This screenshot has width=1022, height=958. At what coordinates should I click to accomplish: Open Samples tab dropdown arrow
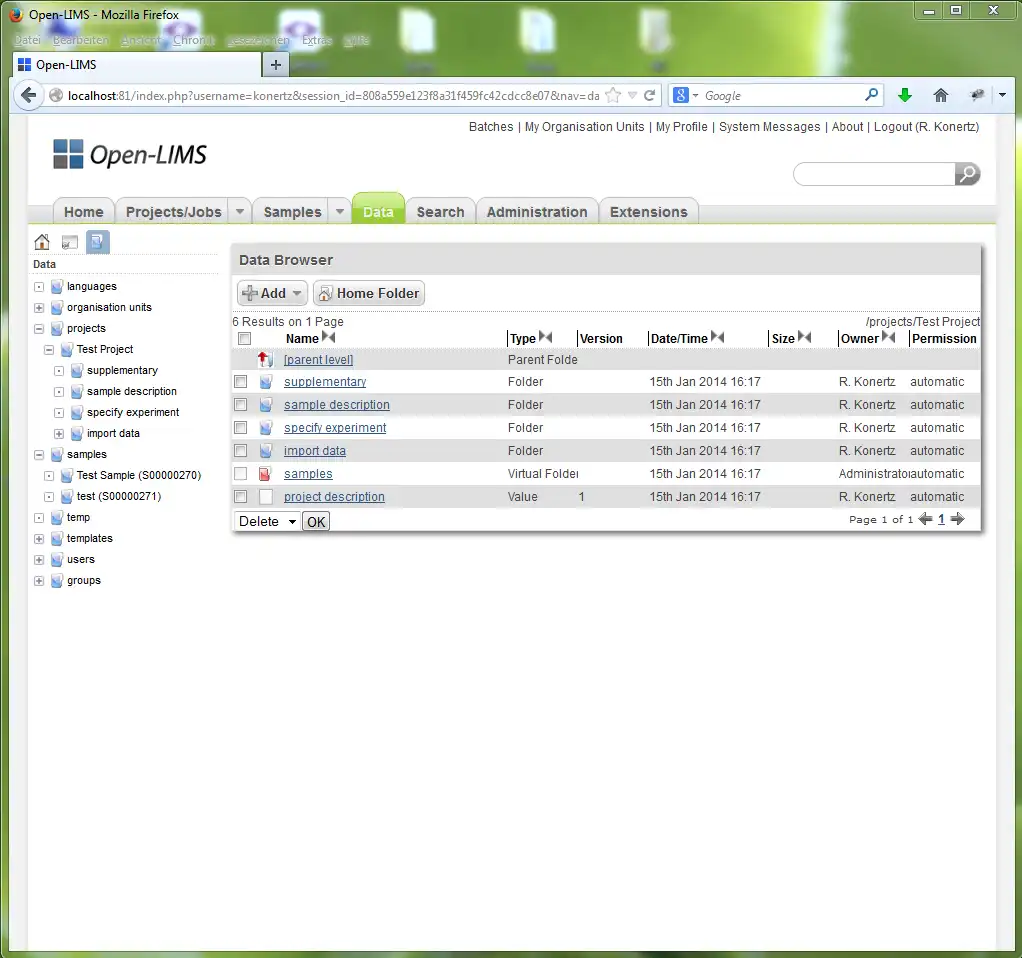tap(340, 212)
